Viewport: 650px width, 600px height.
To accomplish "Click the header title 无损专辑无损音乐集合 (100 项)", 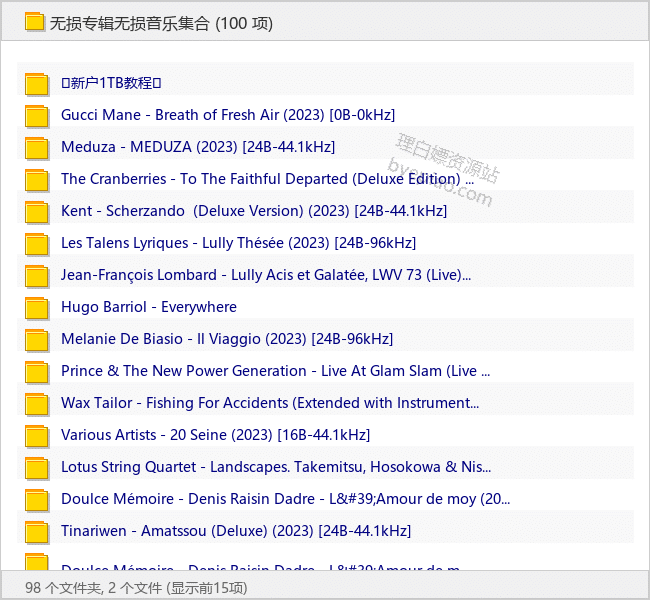I will coord(161,23).
